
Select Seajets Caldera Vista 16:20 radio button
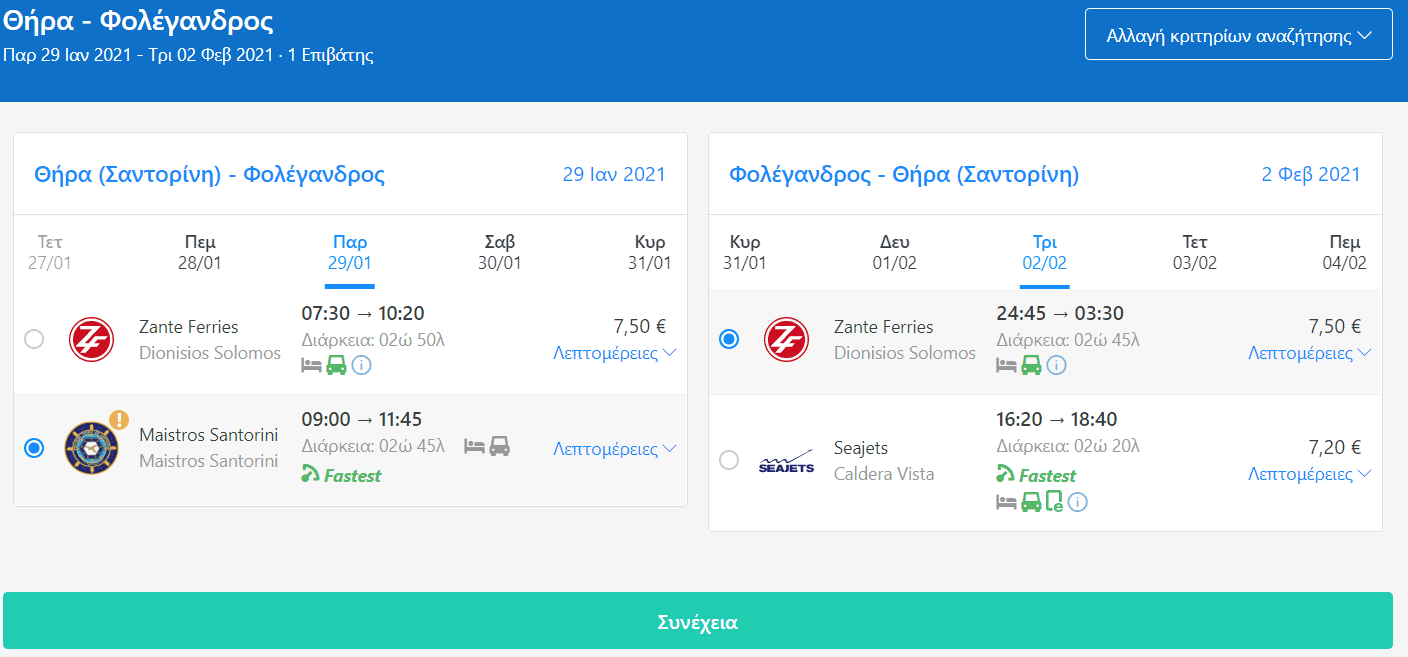pyautogui.click(x=729, y=460)
